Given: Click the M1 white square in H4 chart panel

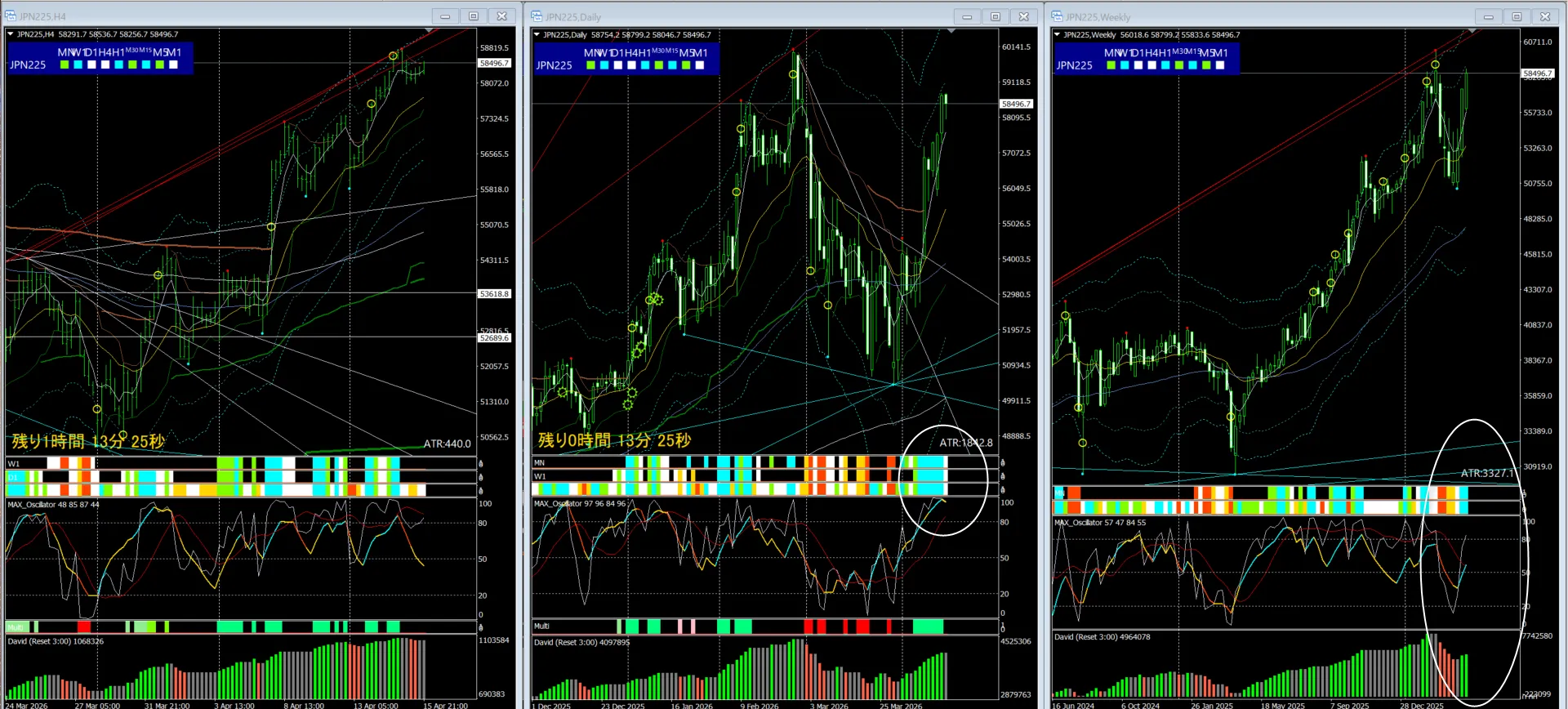Looking at the screenshot, I should [173, 65].
